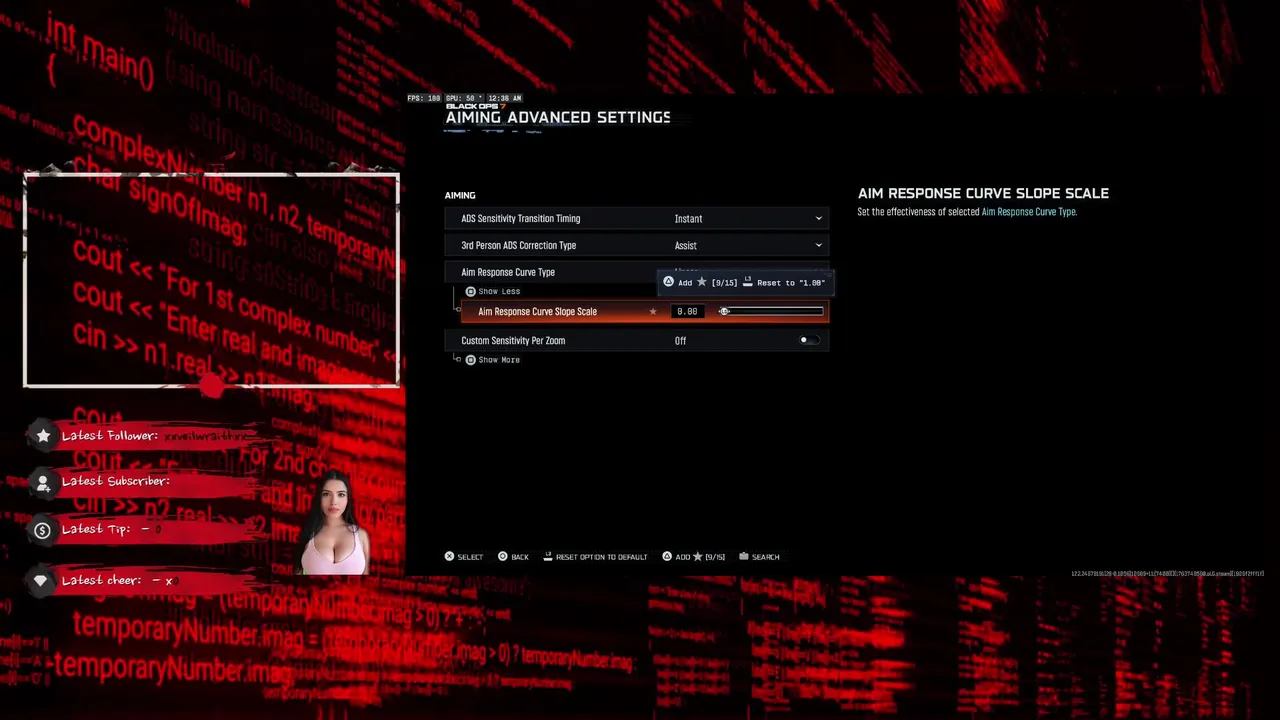Expand Custom Sensitivity options with Show More
Image resolution: width=1280 pixels, height=720 pixels.
coord(492,360)
